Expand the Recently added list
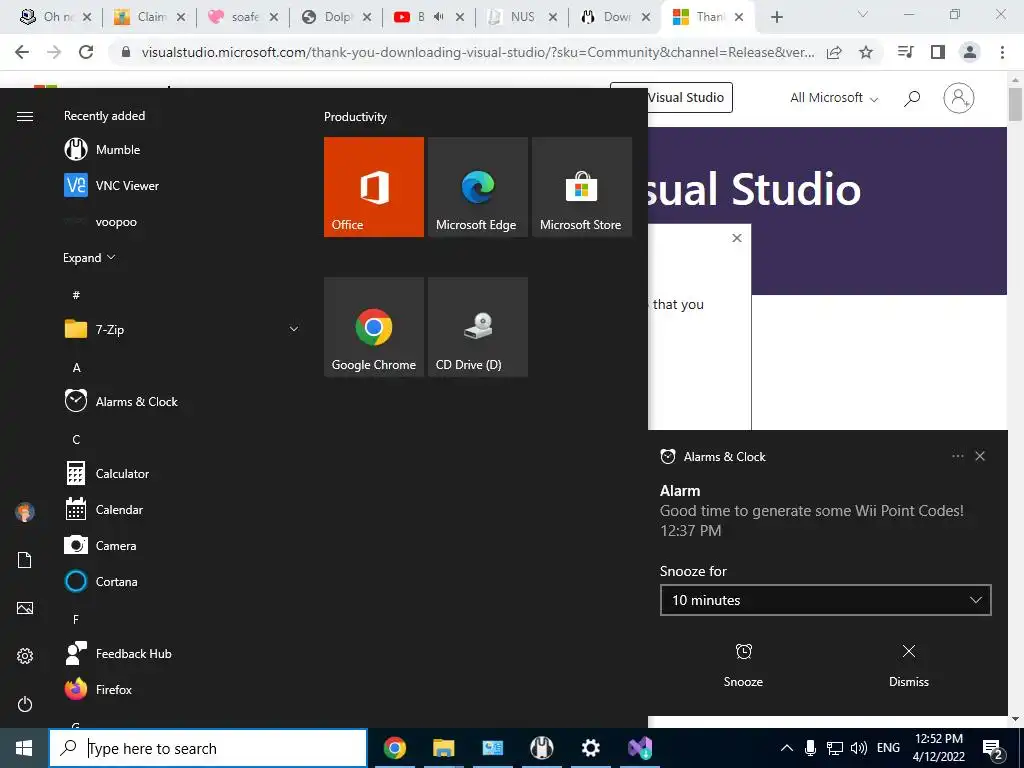The height and width of the screenshot is (768, 1024). coord(89,258)
